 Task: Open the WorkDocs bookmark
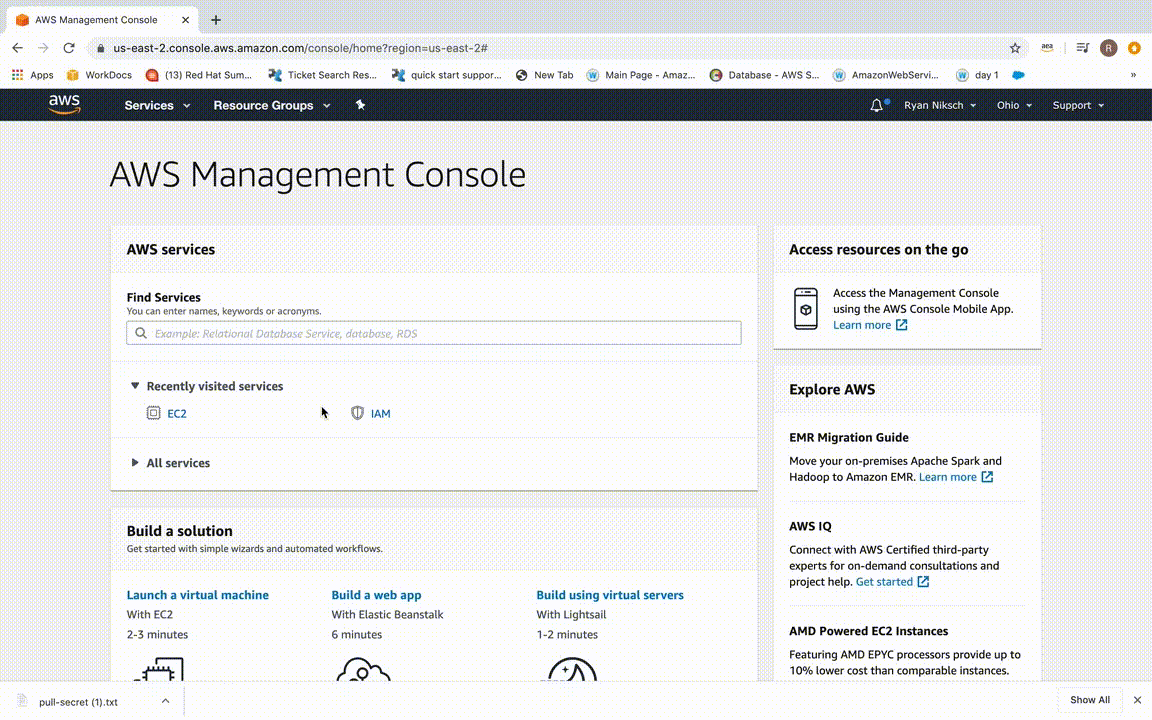coord(99,75)
